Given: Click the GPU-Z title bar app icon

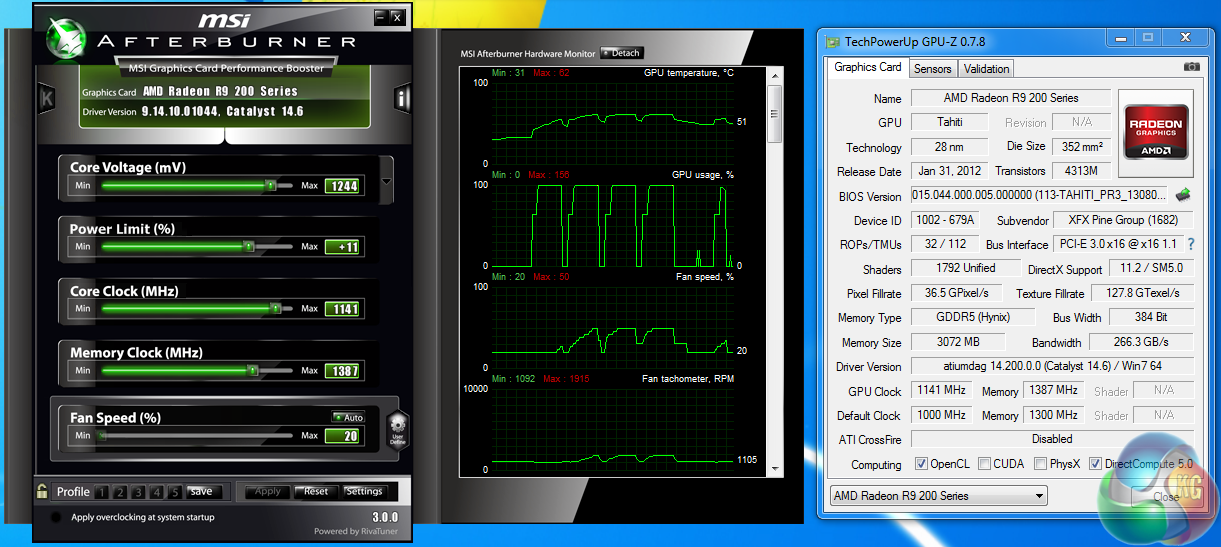Looking at the screenshot, I should (832, 41).
